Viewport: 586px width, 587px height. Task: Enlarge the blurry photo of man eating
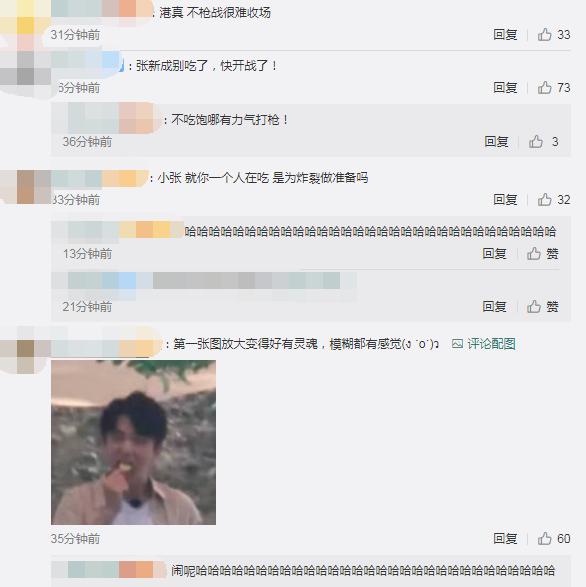point(133,442)
